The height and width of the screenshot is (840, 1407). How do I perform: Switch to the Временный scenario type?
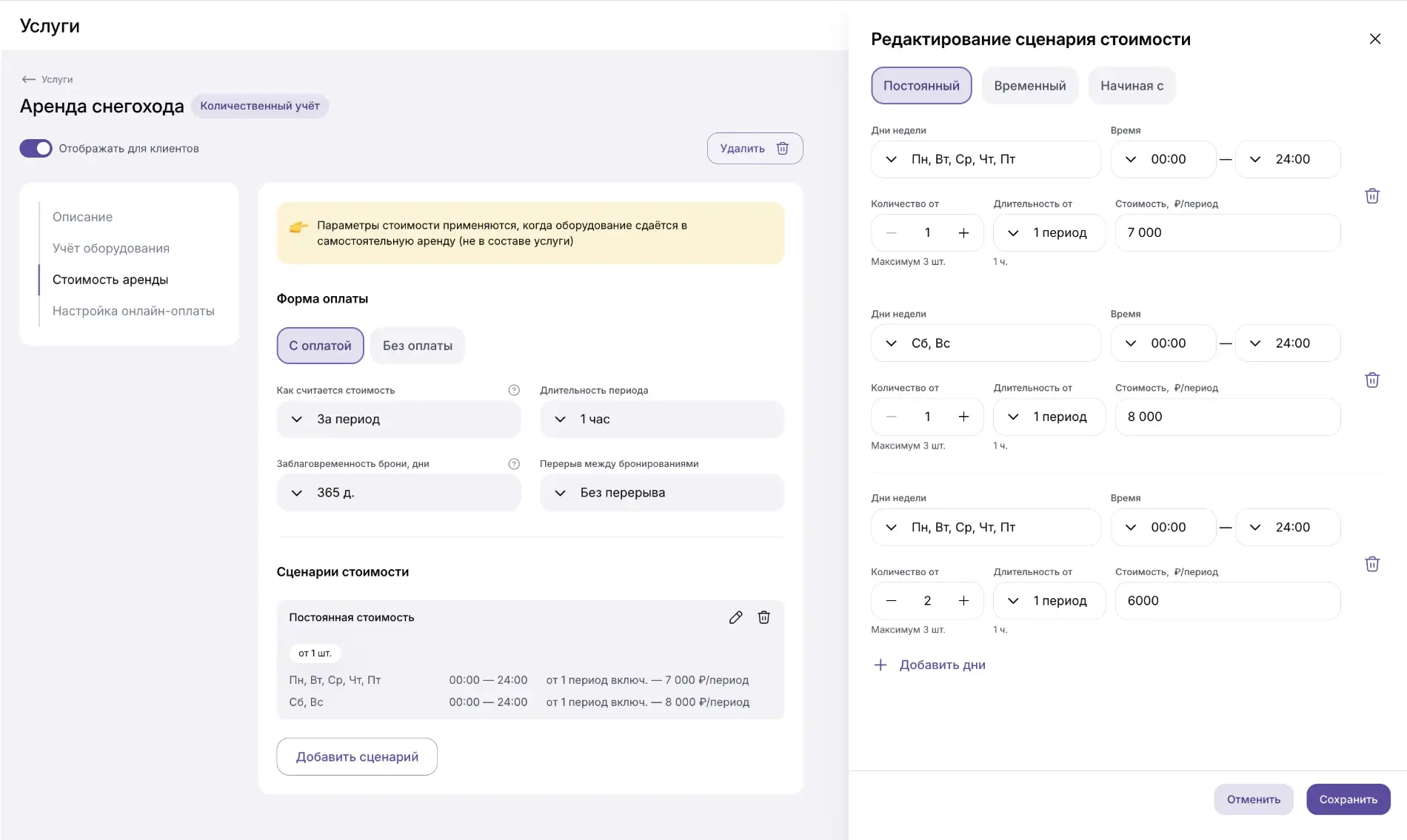(1030, 86)
